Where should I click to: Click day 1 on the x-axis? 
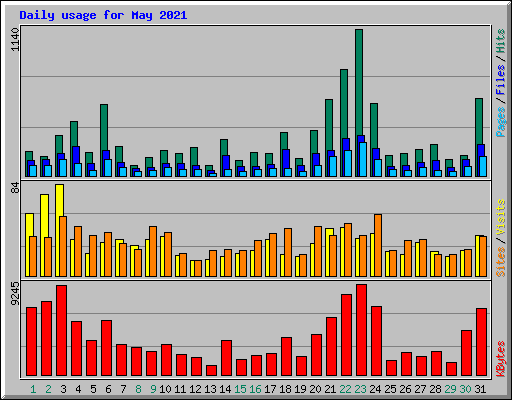33,389
